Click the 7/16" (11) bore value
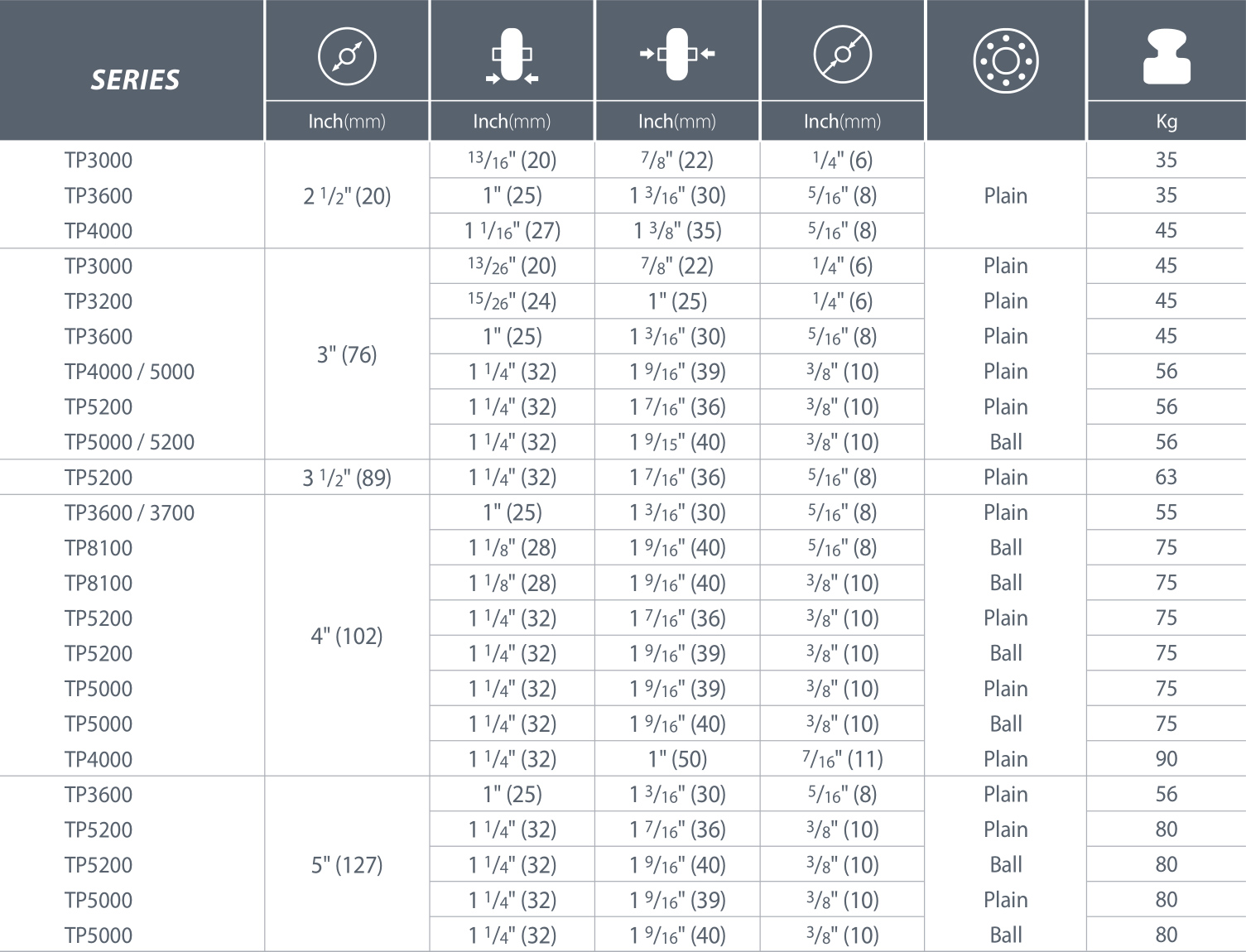 (842, 759)
